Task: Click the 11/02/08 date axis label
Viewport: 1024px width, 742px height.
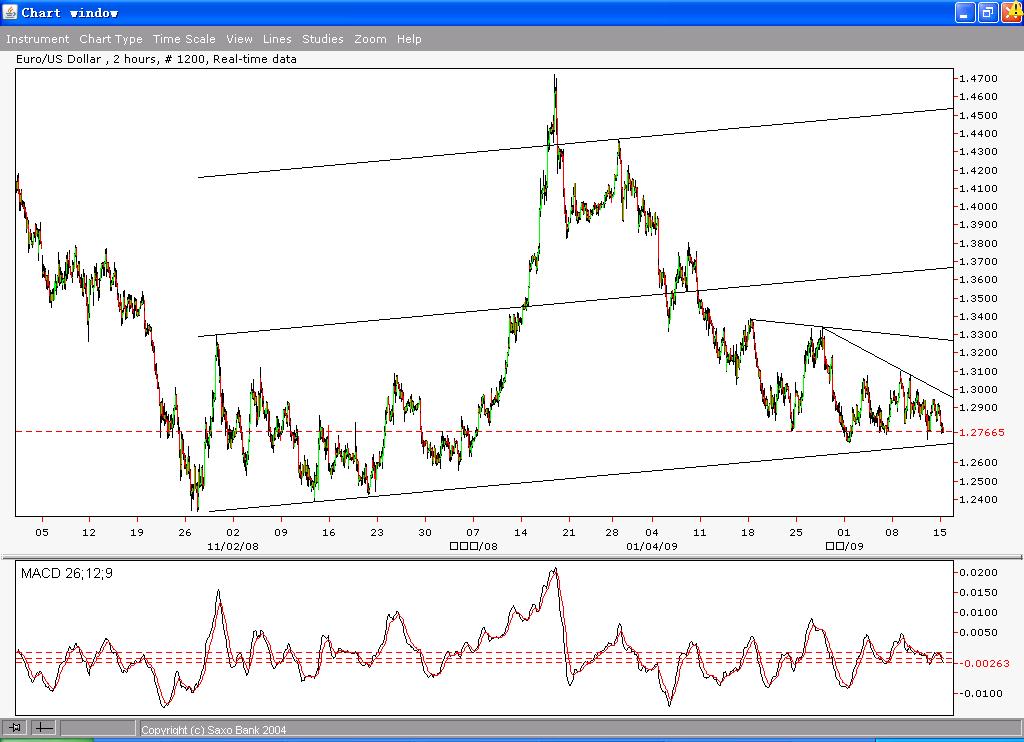Action: click(232, 546)
